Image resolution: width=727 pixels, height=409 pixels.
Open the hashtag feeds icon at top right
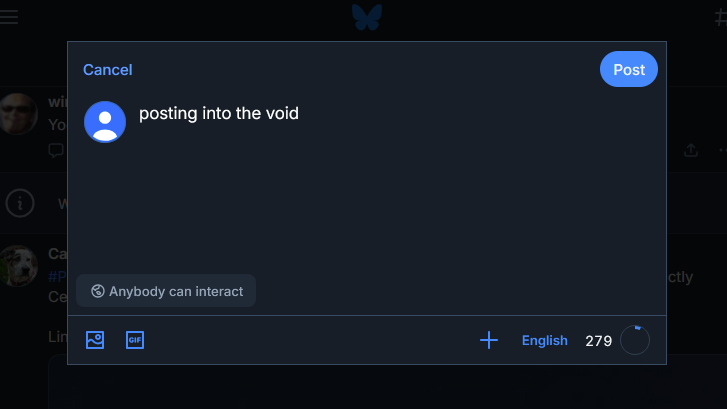tap(719, 17)
